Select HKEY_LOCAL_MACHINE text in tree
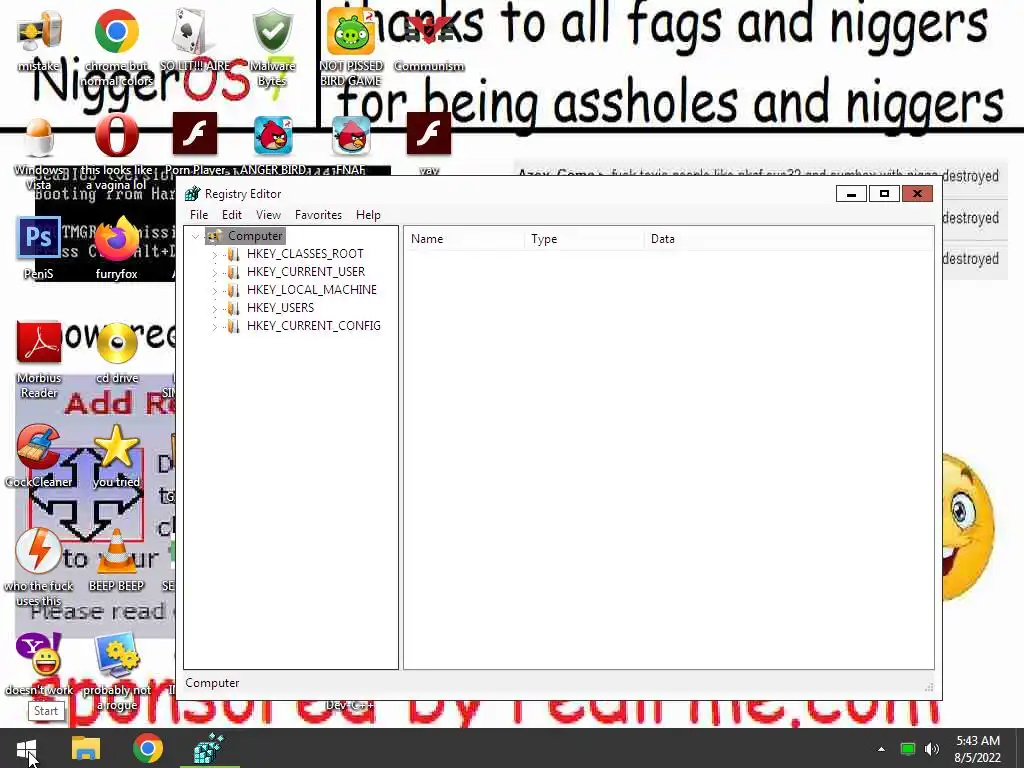1024x768 pixels. [x=312, y=290]
